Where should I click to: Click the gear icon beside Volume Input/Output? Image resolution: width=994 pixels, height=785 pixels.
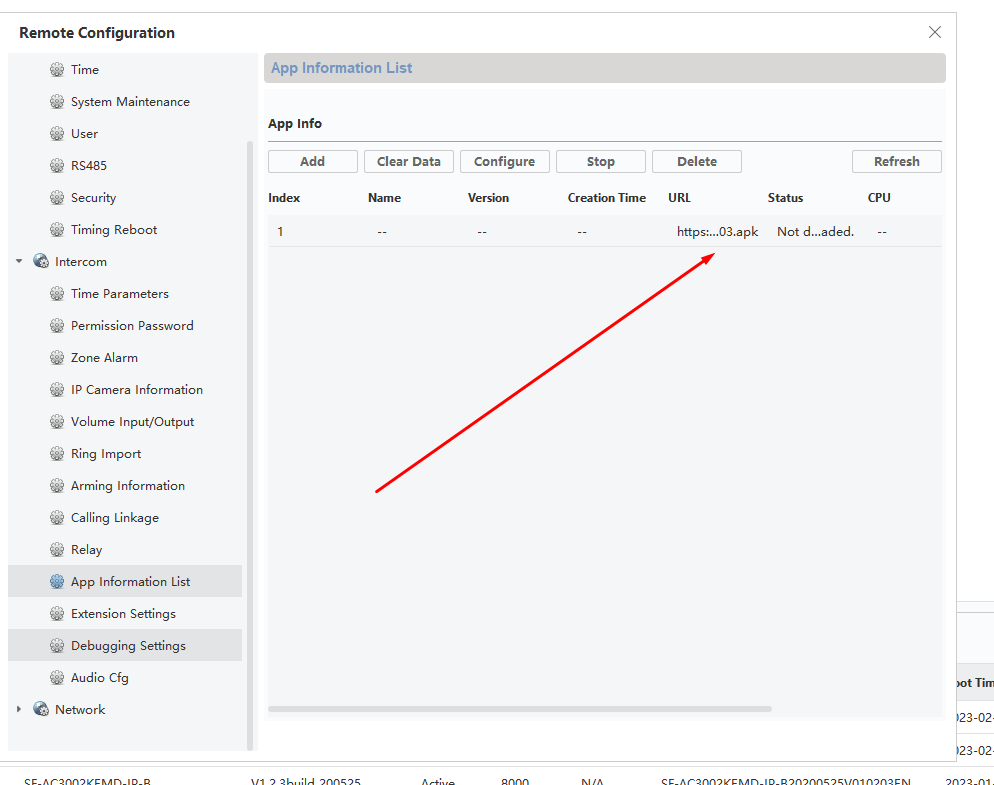click(57, 422)
